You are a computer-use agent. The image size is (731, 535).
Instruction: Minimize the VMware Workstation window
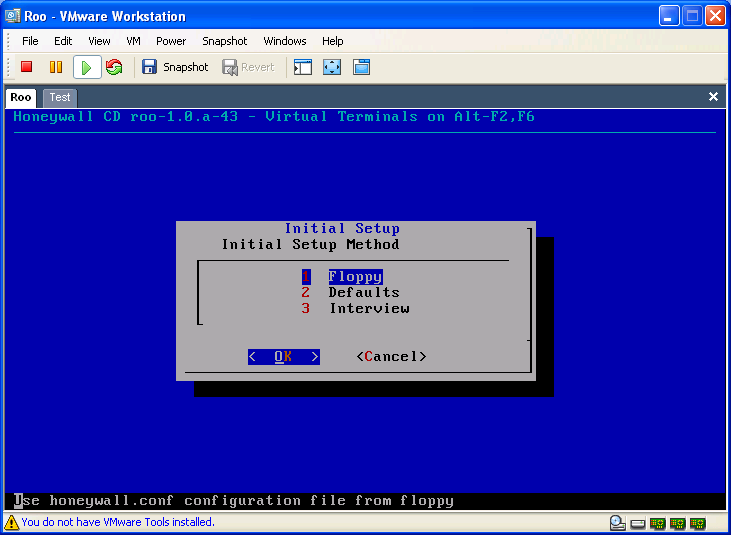(x=669, y=16)
